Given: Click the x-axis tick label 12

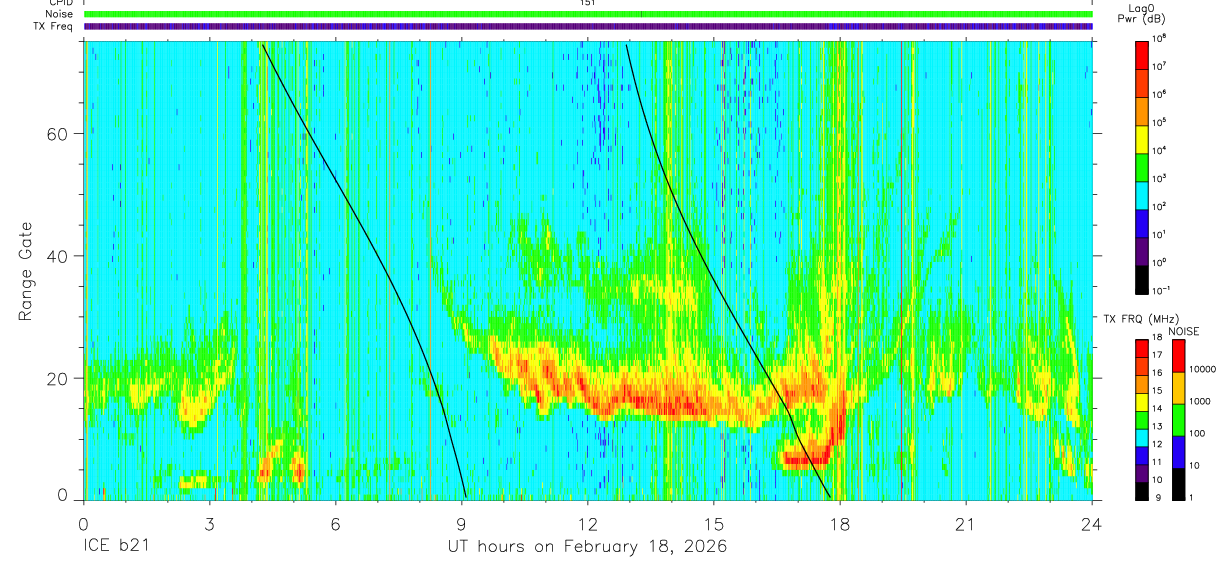Looking at the screenshot, I should (x=588, y=524).
